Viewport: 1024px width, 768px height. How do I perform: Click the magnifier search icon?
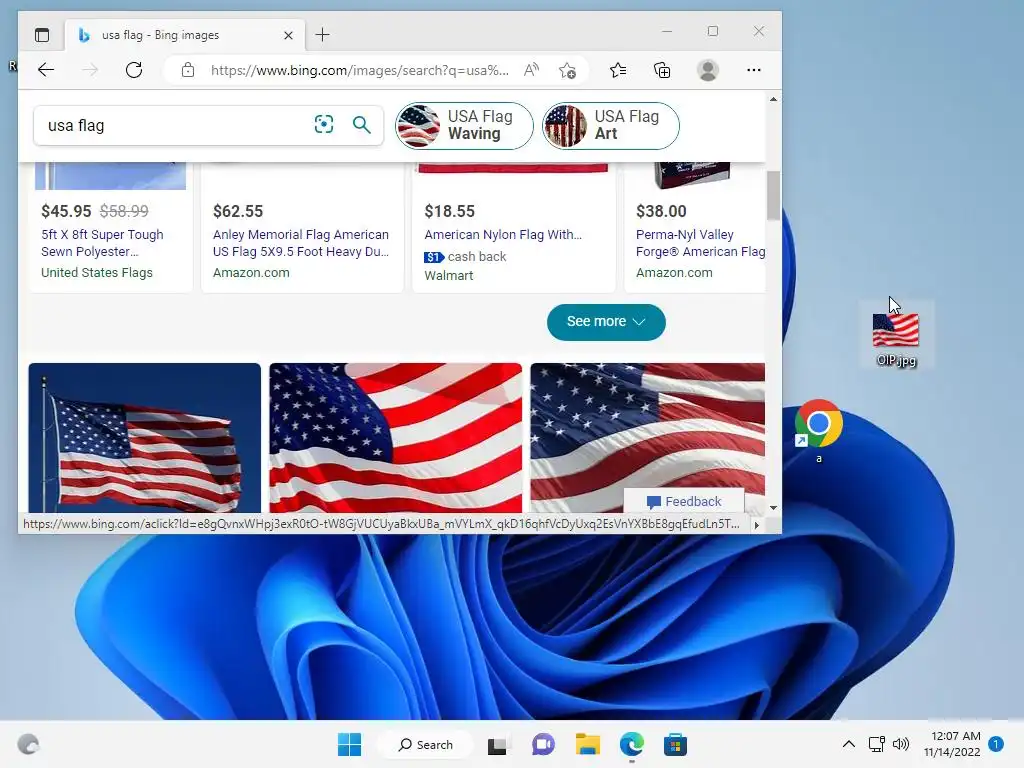(361, 124)
